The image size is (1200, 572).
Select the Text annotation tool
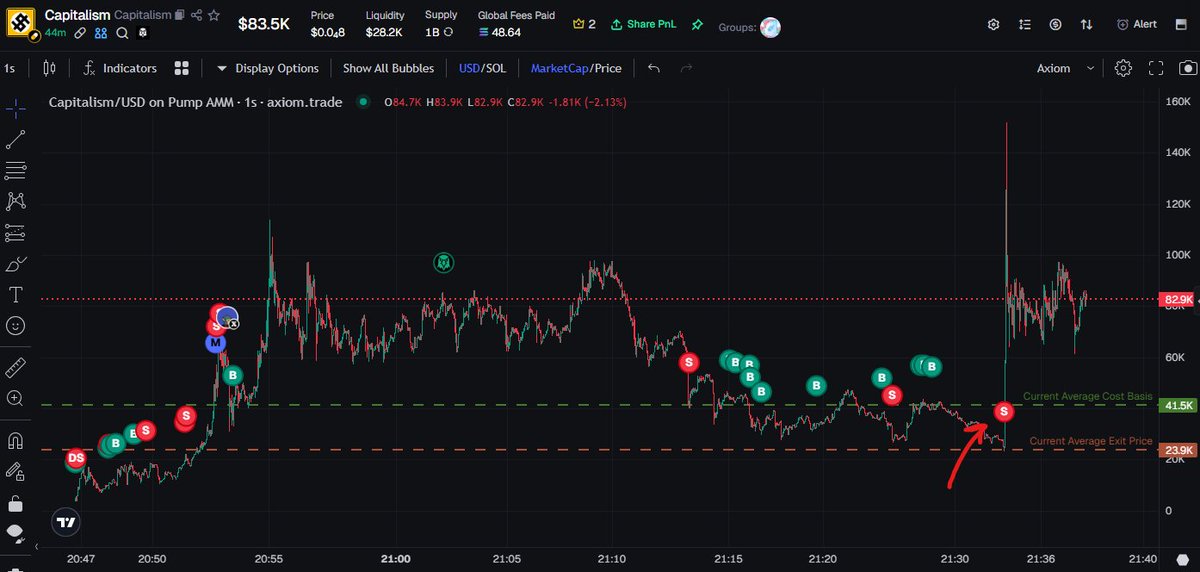point(15,294)
